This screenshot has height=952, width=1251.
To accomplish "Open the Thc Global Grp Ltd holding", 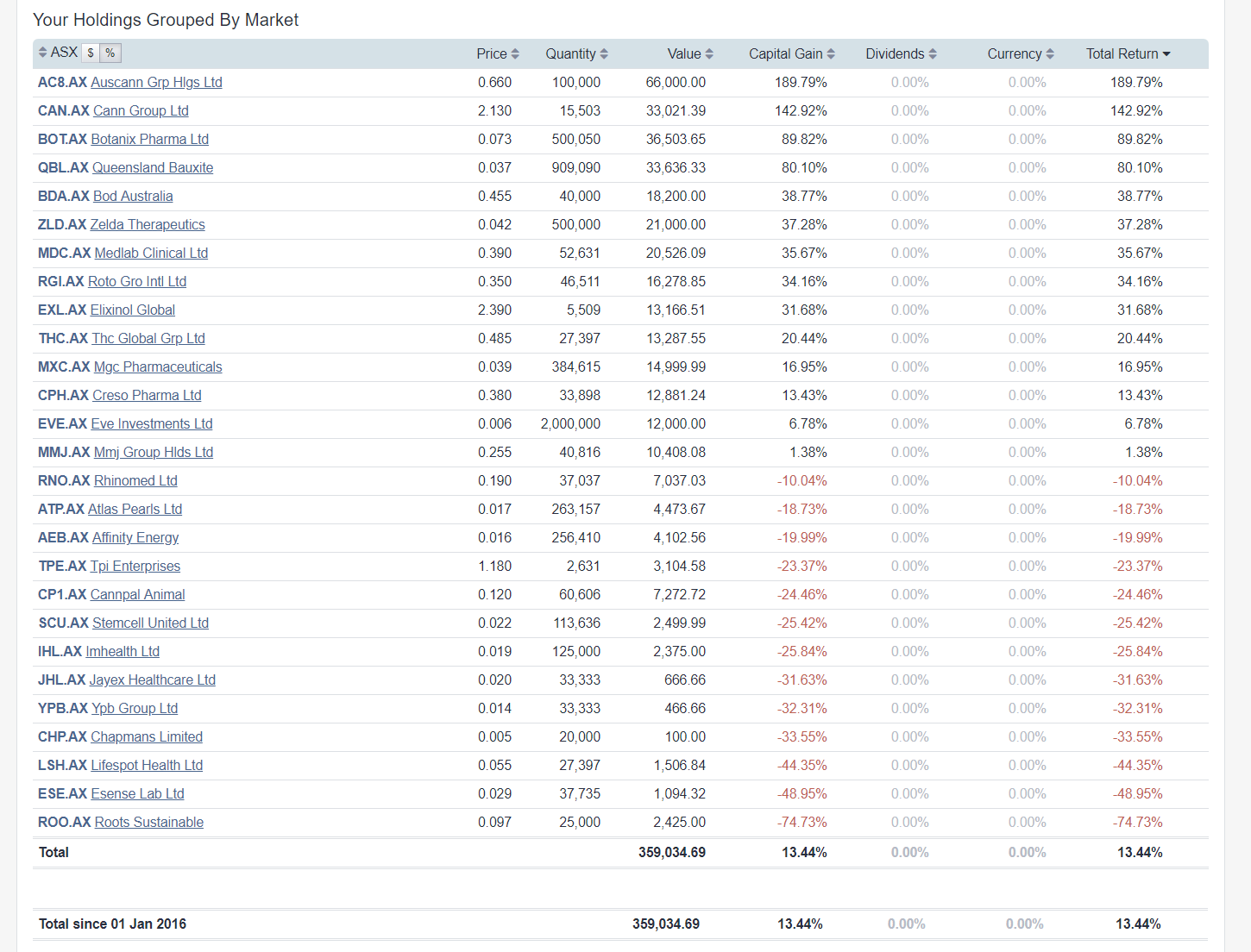I will (x=148, y=338).
